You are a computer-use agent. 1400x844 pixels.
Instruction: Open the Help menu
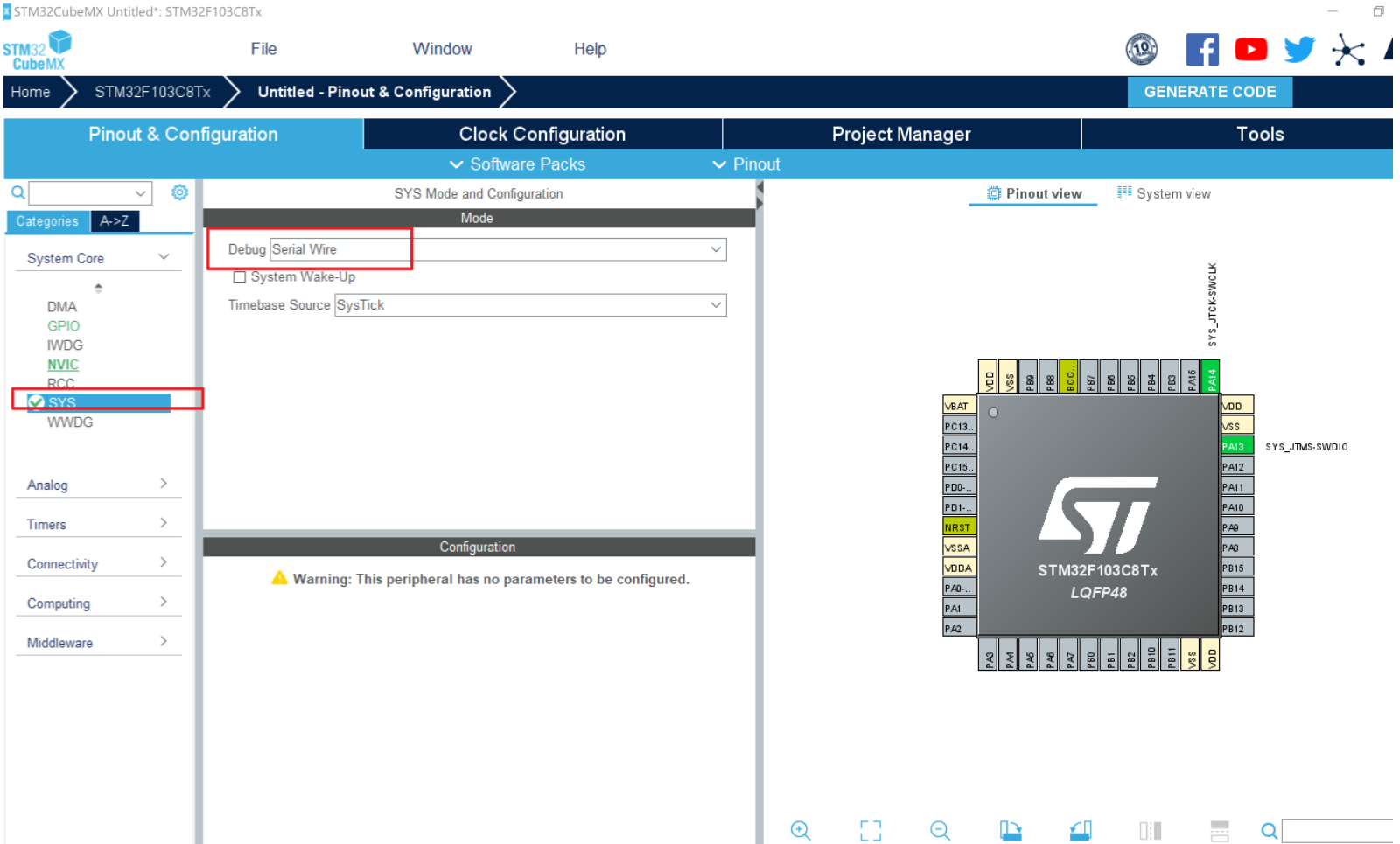[590, 49]
